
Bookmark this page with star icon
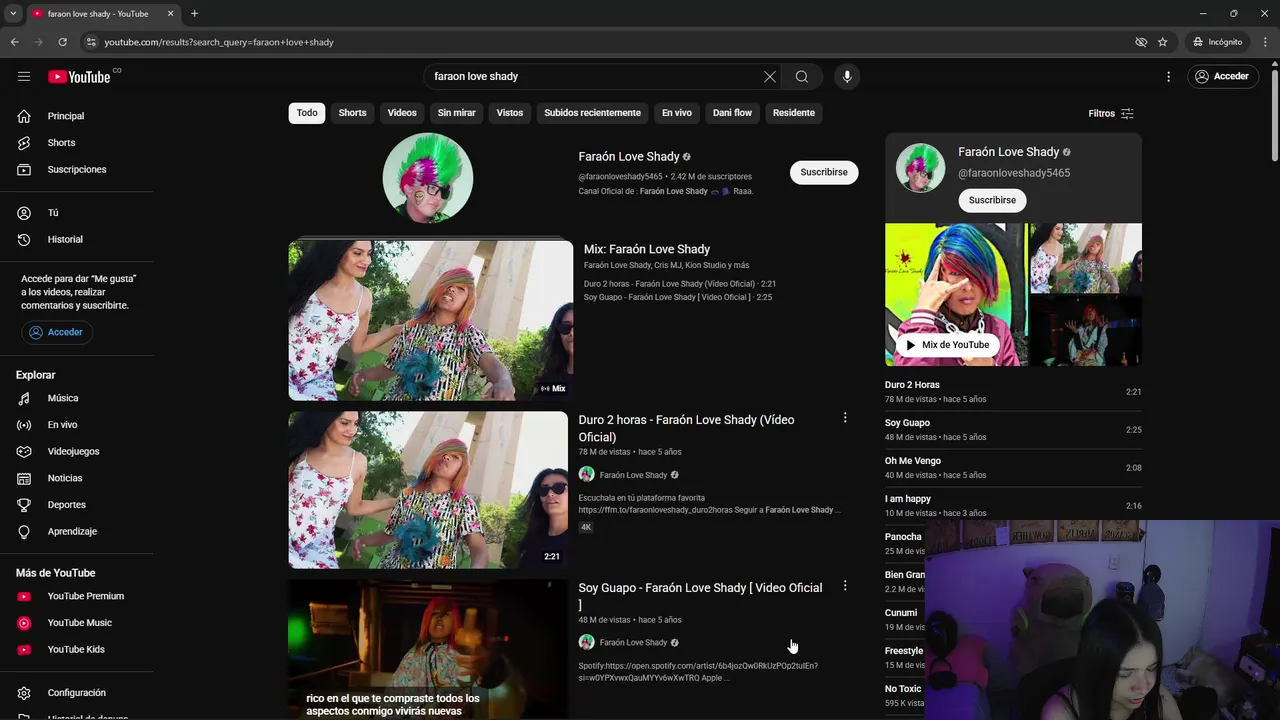(1162, 42)
